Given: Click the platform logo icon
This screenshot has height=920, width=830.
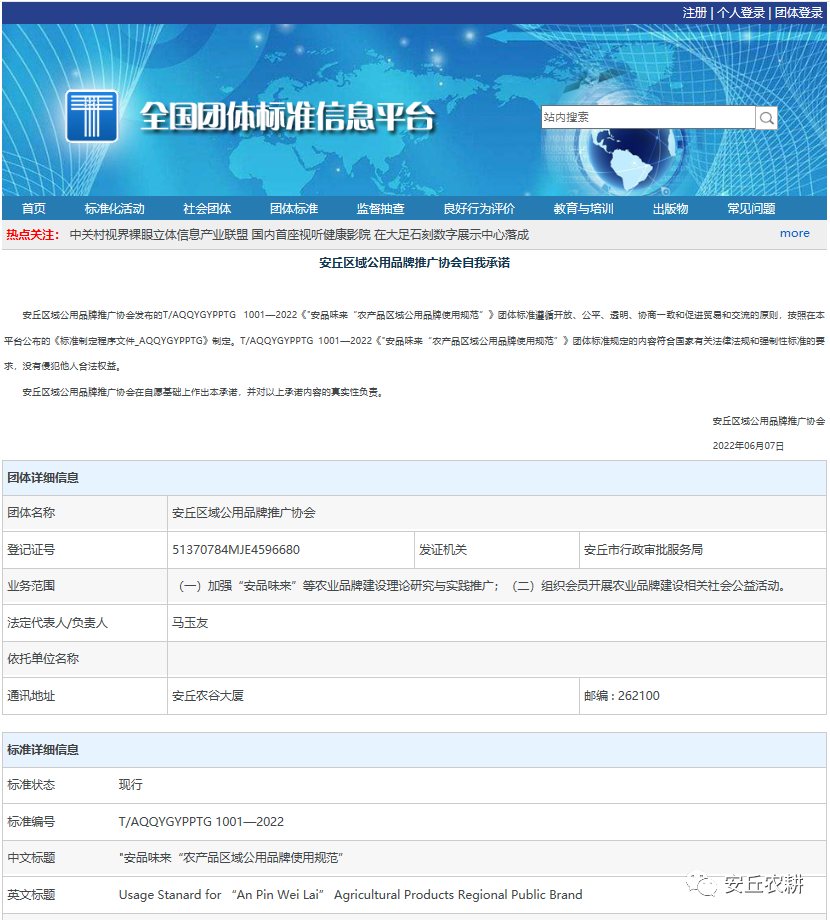Looking at the screenshot, I should click(92, 116).
